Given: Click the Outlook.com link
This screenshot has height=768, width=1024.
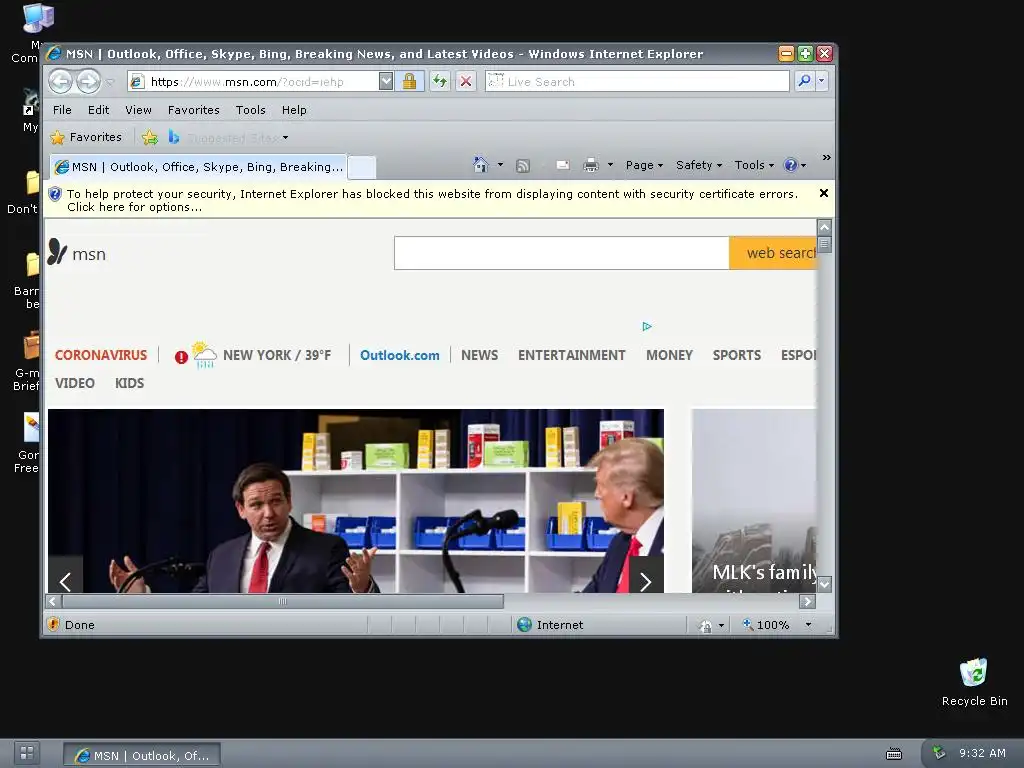Looking at the screenshot, I should coord(400,355).
